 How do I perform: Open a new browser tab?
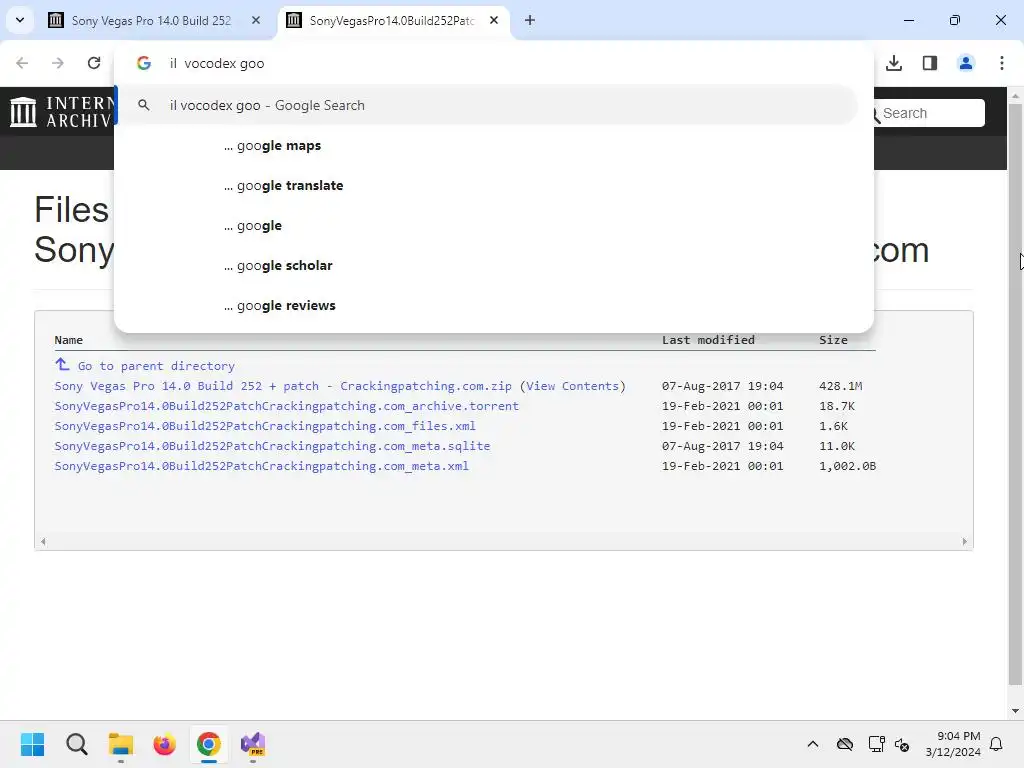click(530, 20)
